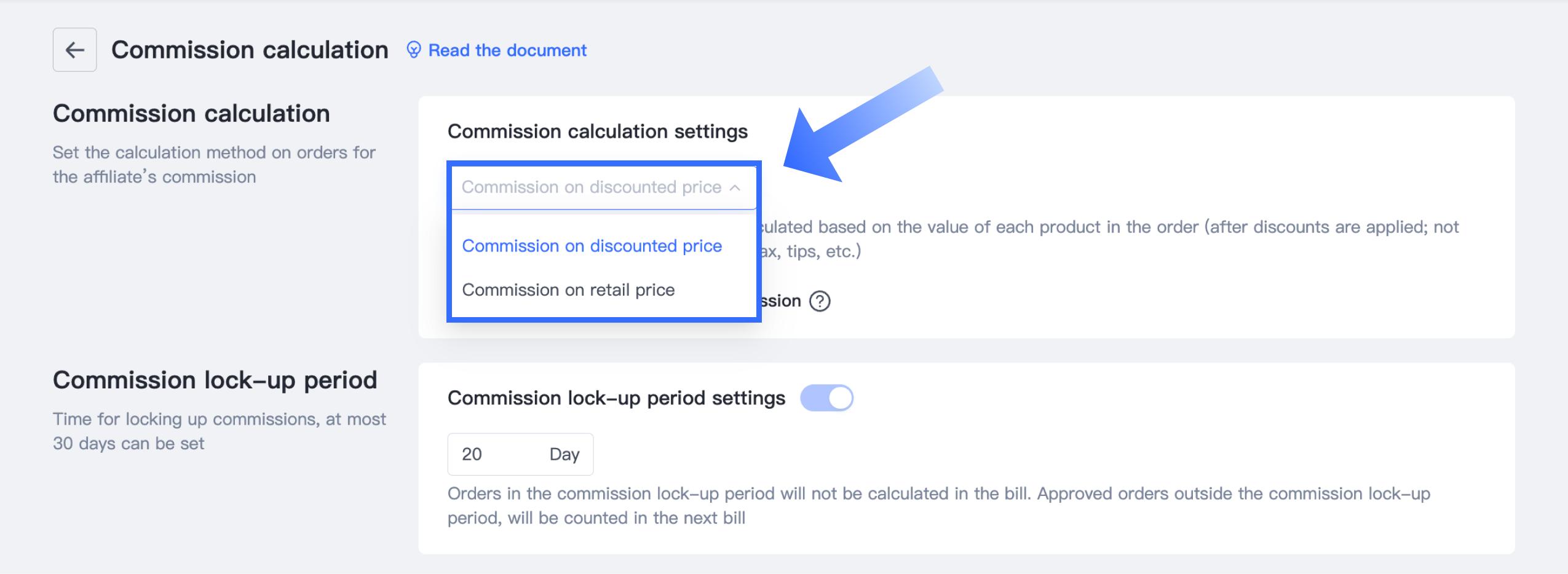Click the question mark help icon
This screenshot has width=1568, height=574.
pyautogui.click(x=820, y=301)
